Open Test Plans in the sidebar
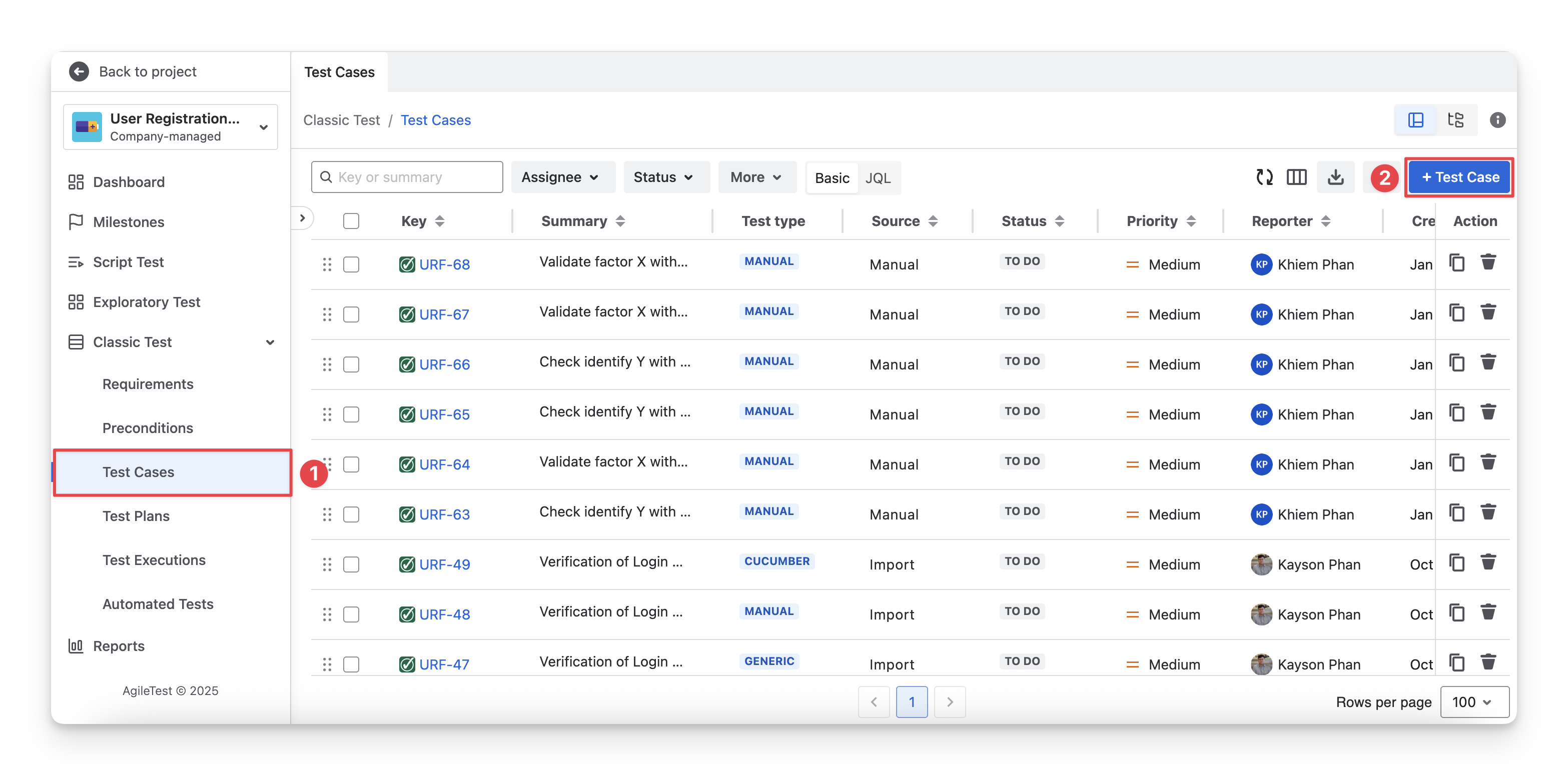1568x775 pixels. (136, 516)
